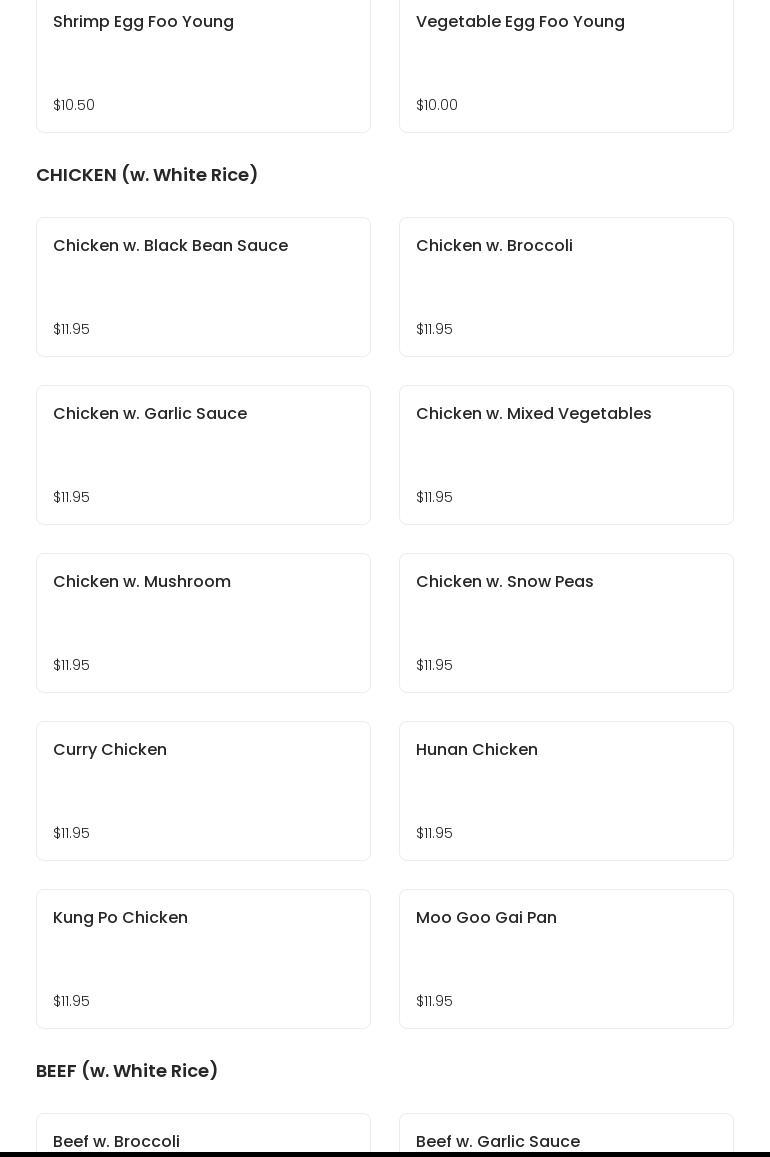Screen dimensions: 770x1157
Task: Click the $10.50 Shrimp Egg Foo Young price
Action: pos(74,105)
